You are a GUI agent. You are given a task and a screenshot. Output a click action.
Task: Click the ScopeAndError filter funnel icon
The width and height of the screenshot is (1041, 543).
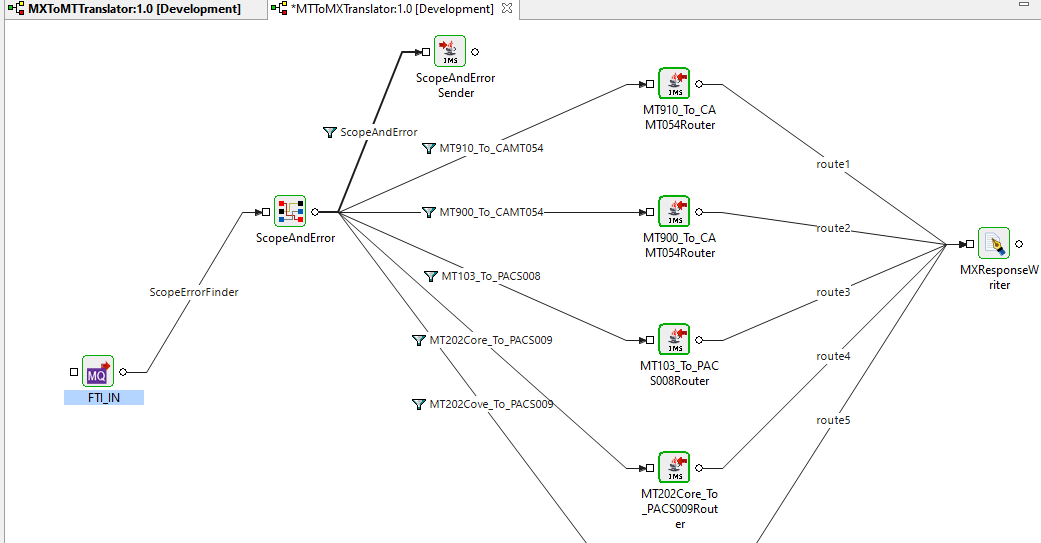pyautogui.click(x=330, y=132)
